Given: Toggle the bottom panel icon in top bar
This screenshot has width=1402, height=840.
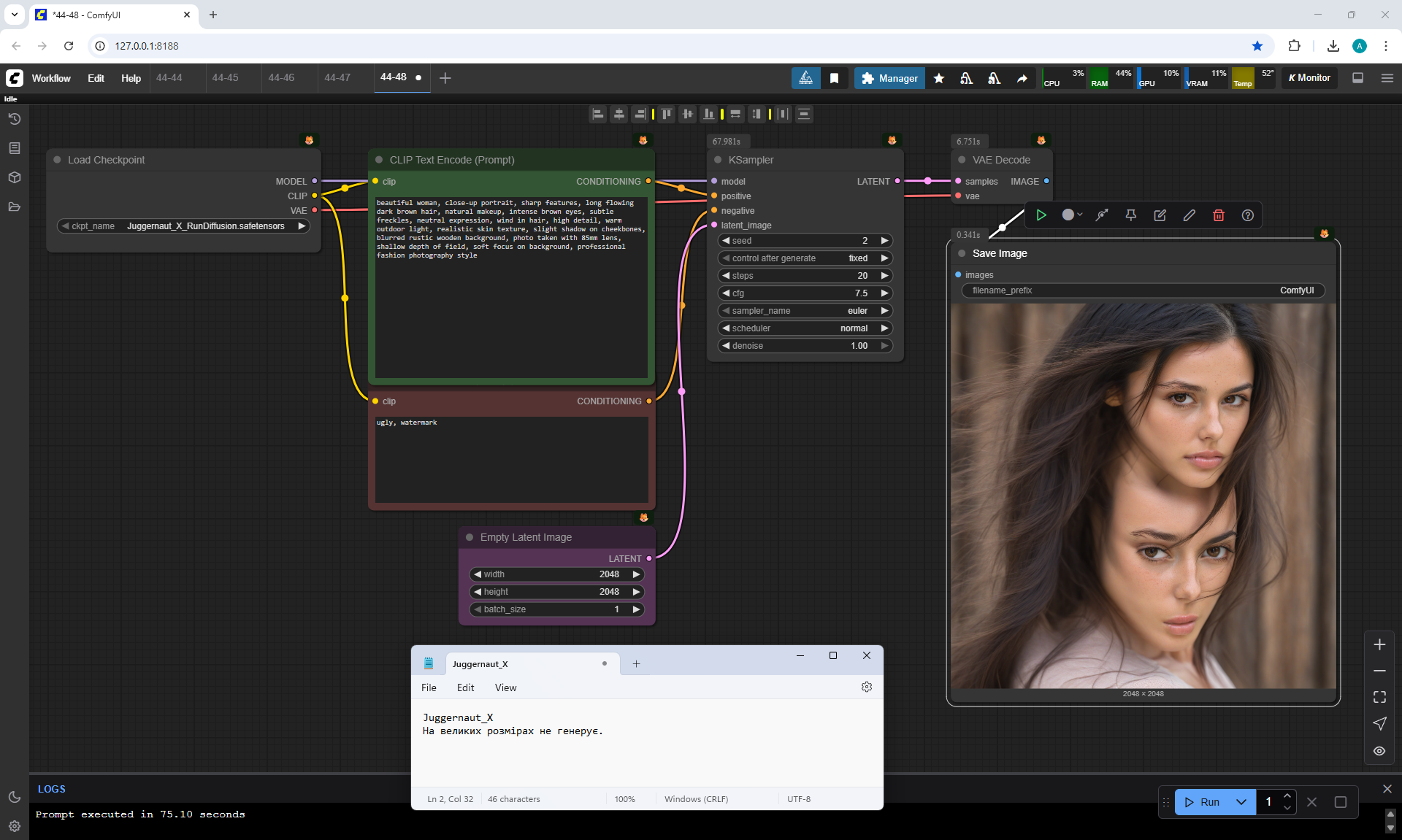Looking at the screenshot, I should [x=1357, y=78].
